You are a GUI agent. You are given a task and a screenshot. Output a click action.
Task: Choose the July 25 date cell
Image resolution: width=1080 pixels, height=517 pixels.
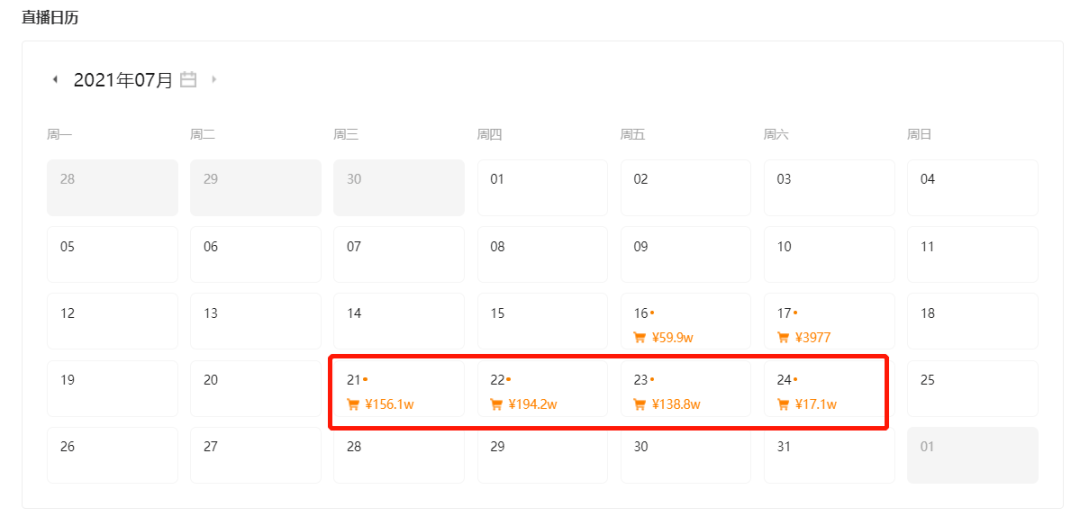pyautogui.click(x=972, y=388)
